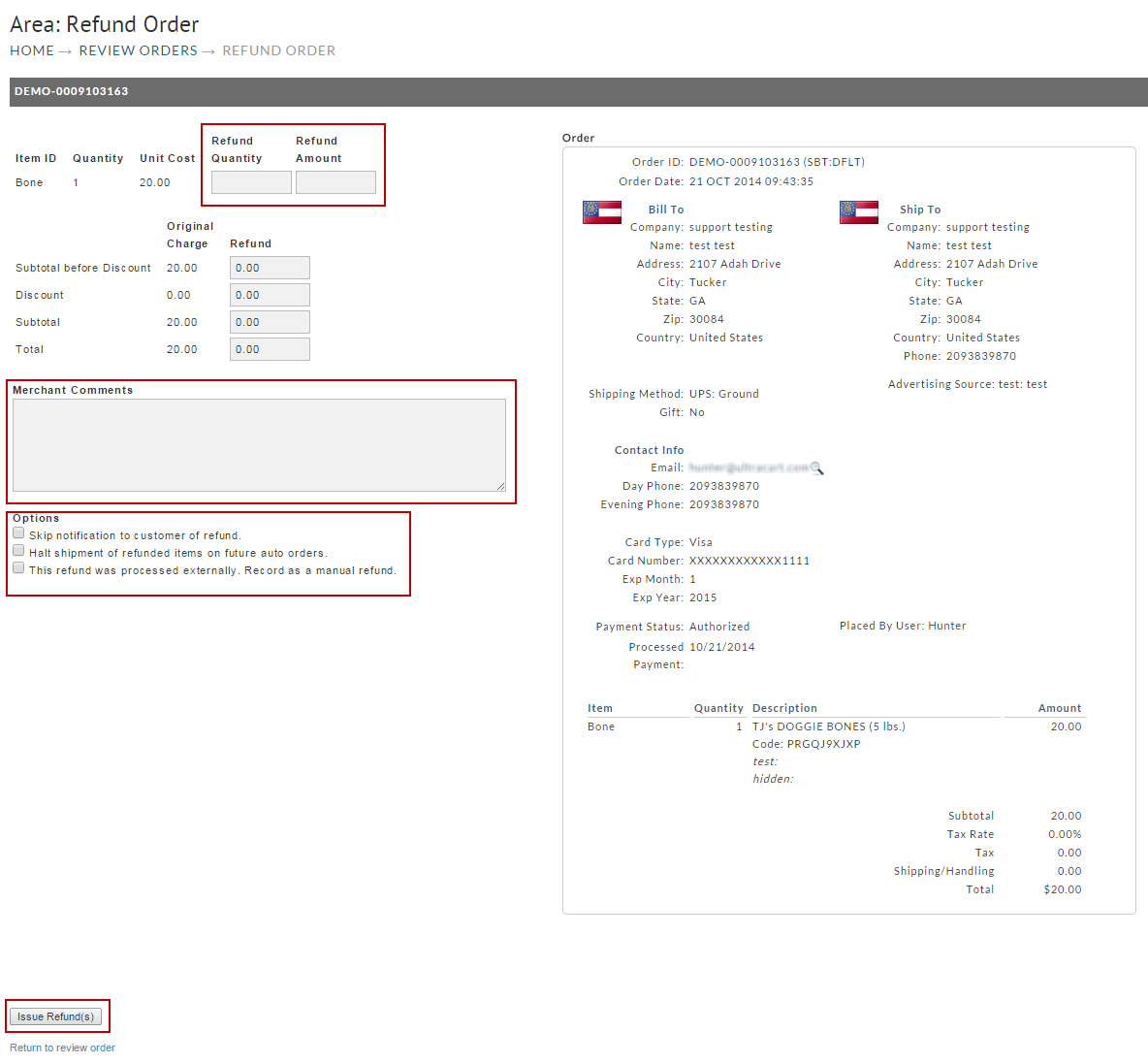The image size is (1148, 1064).
Task: Enable Skip notification to customer of refund
Action: pyautogui.click(x=18, y=533)
